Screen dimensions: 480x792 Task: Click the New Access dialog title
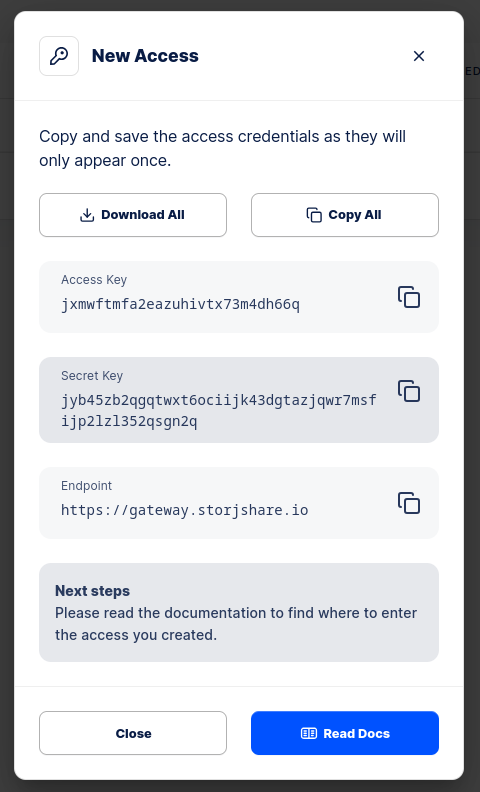coord(145,56)
